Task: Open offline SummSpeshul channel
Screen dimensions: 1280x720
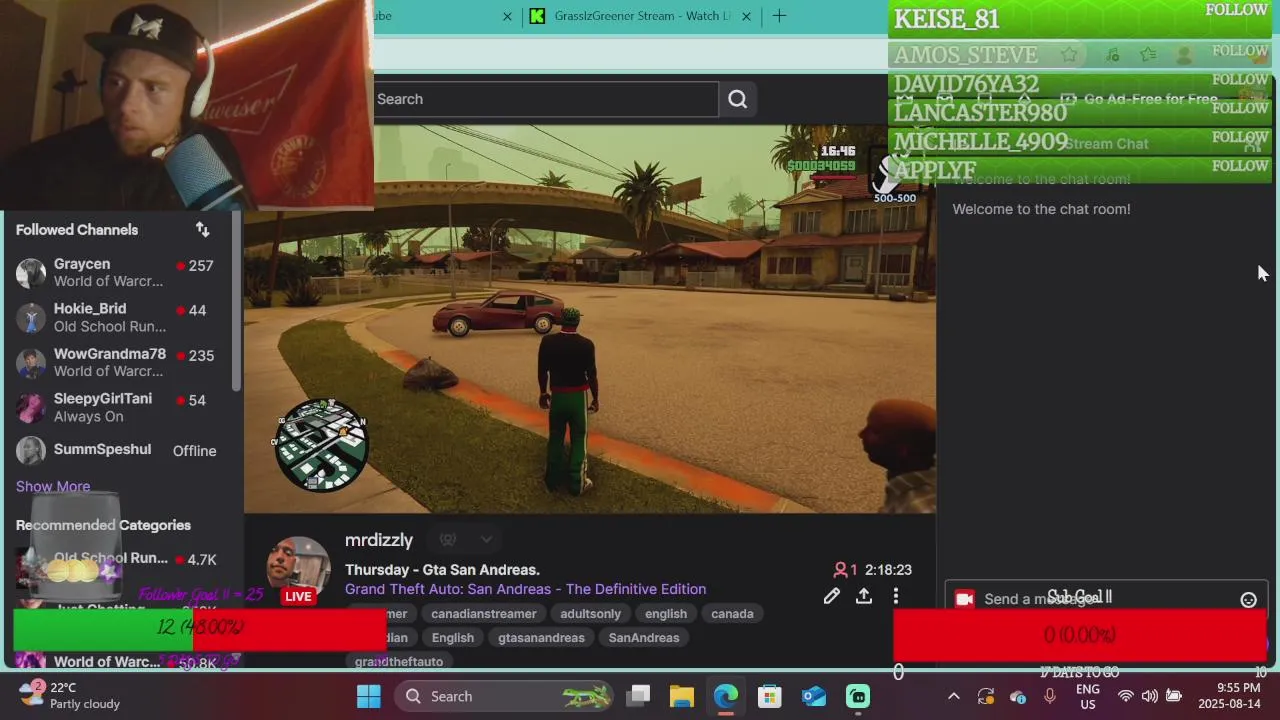Action: pyautogui.click(x=120, y=451)
